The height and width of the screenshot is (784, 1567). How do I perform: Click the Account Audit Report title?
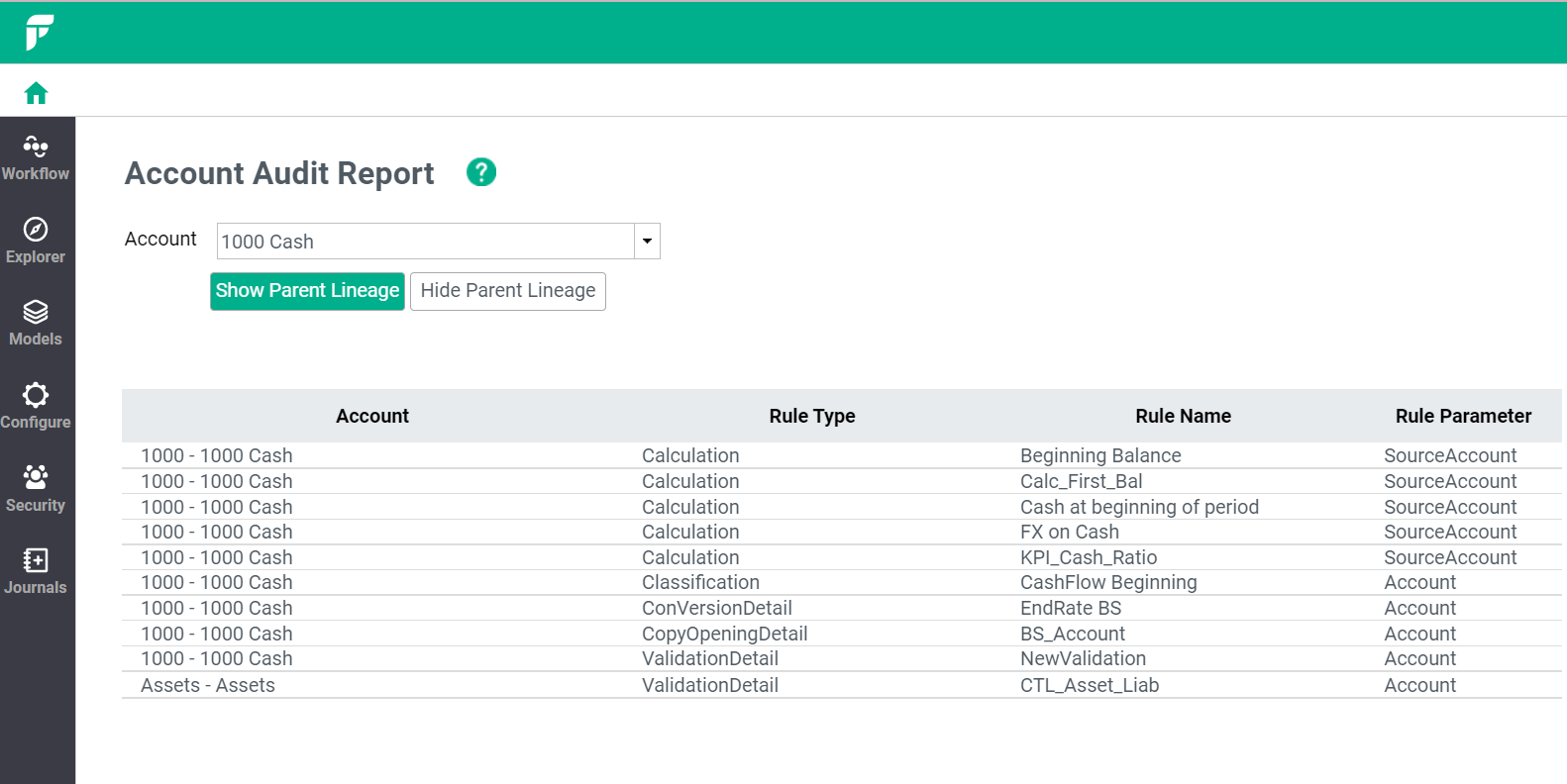pos(279,173)
